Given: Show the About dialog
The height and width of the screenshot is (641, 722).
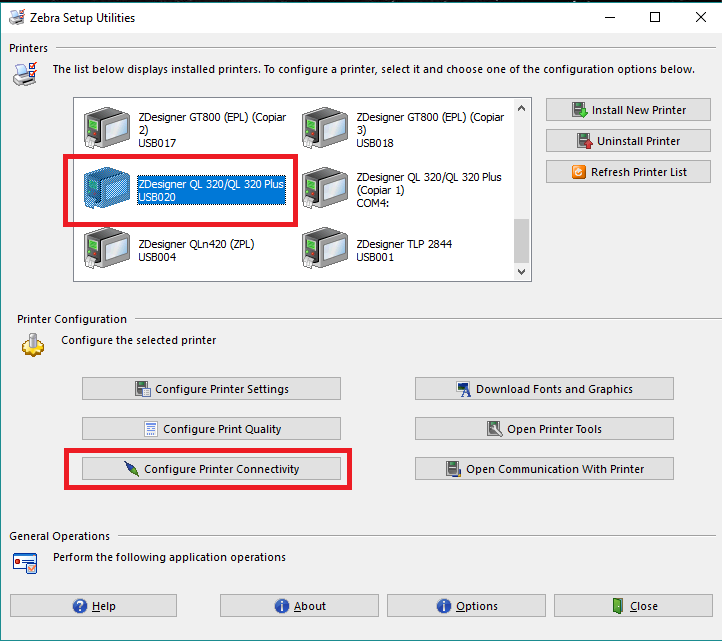Looking at the screenshot, I should tap(299, 606).
